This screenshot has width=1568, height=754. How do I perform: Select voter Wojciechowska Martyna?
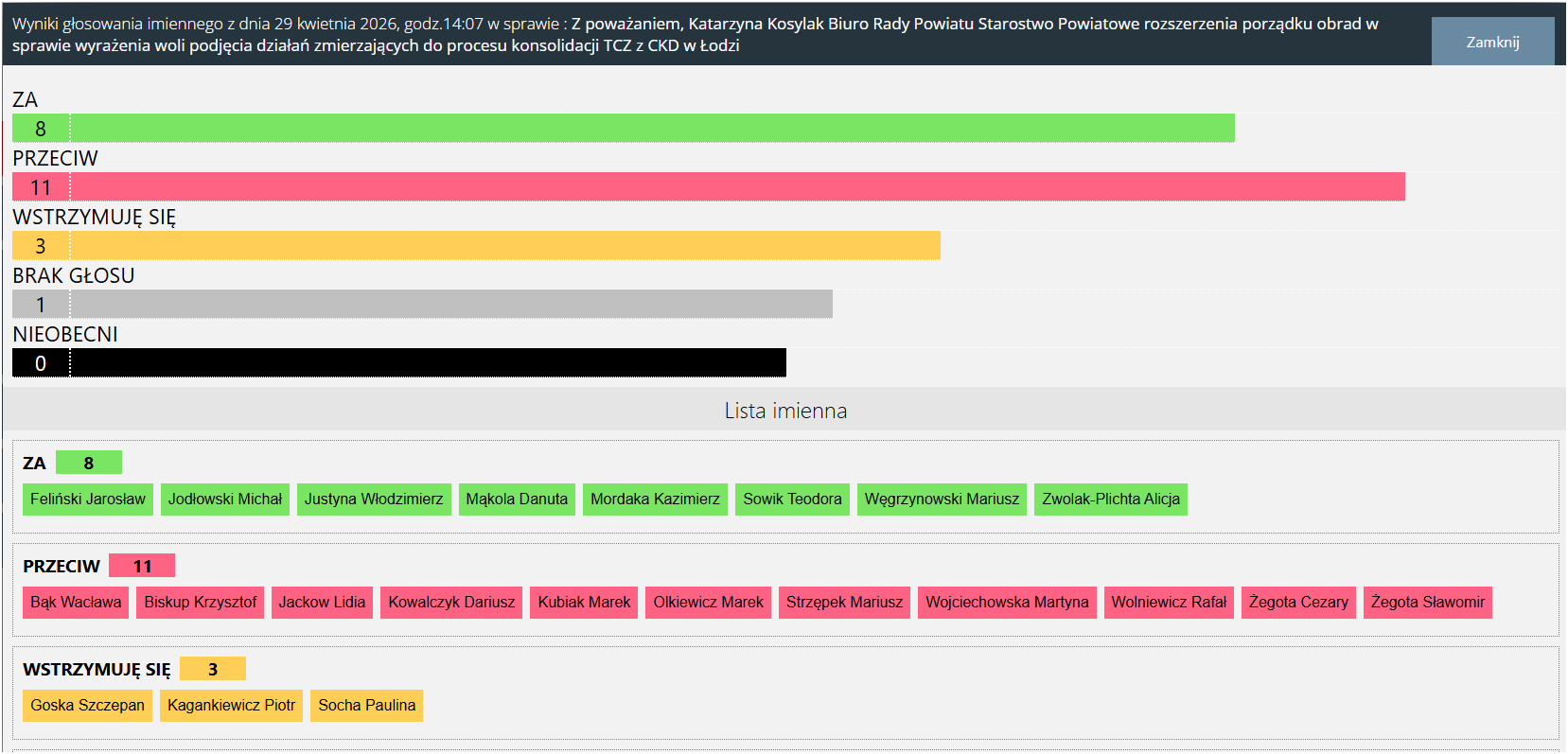pyautogui.click(x=1007, y=602)
